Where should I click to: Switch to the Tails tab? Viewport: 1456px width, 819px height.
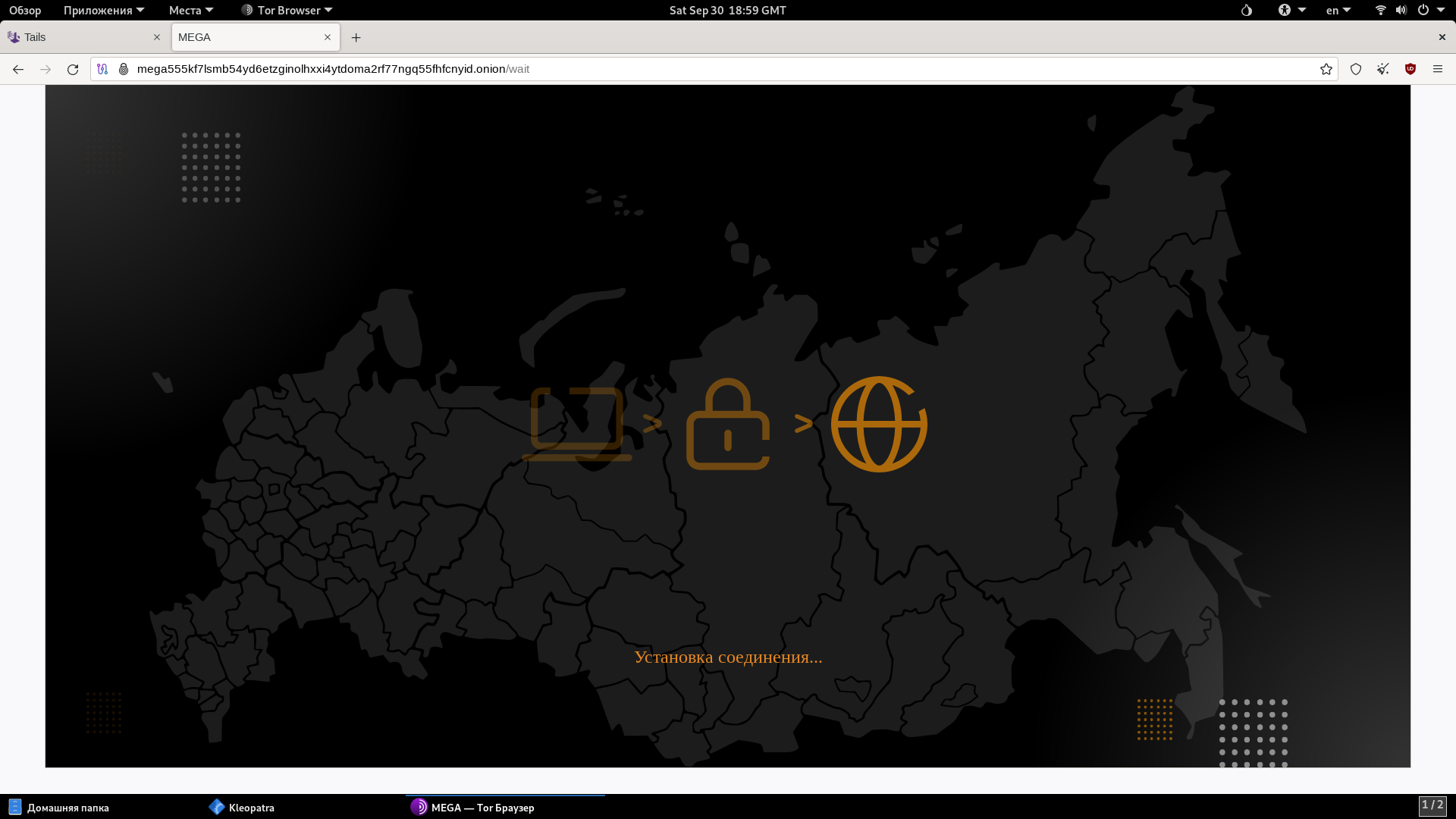click(x=76, y=37)
